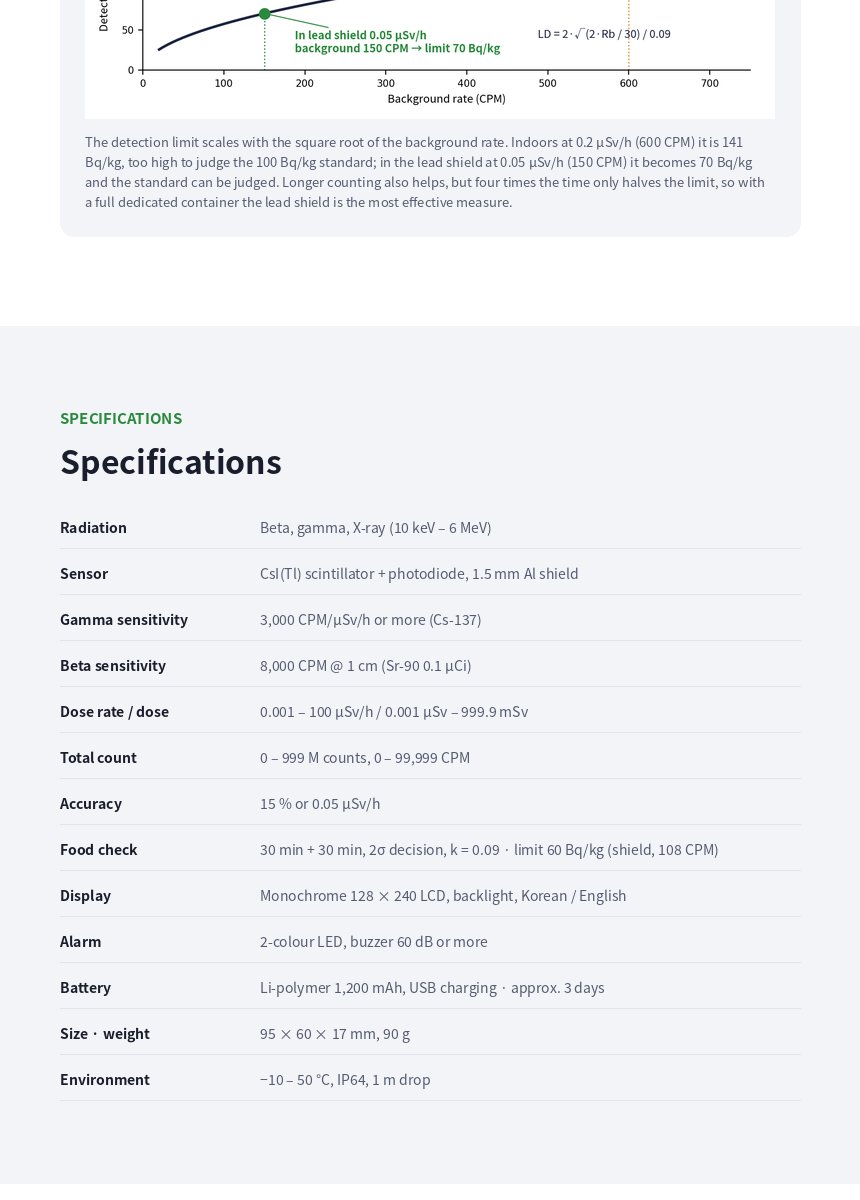Click the Display Monochrome LCD value
This screenshot has width=860, height=1200.
pyautogui.click(x=443, y=895)
